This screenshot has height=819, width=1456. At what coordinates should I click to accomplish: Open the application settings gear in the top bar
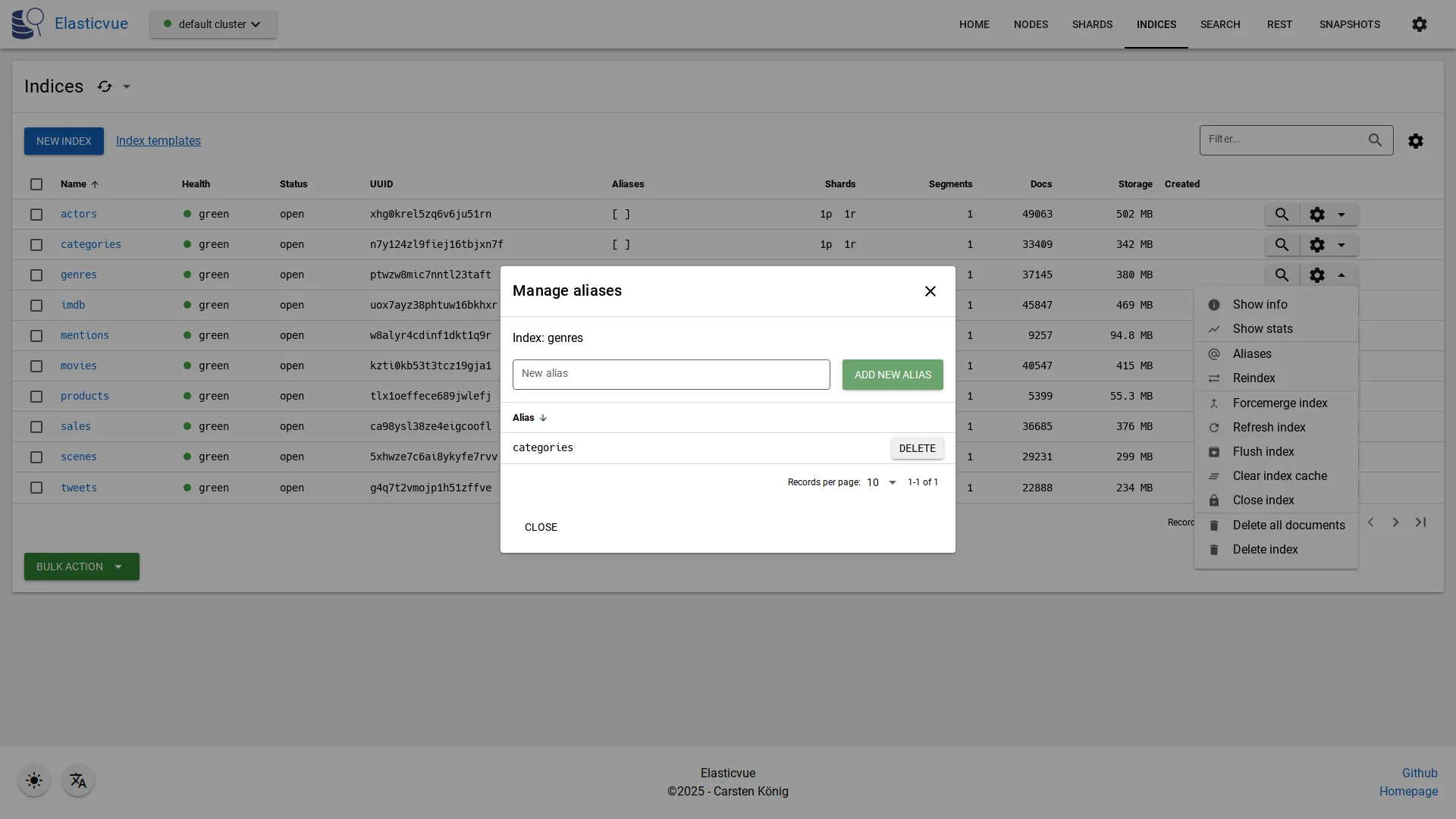click(x=1420, y=24)
